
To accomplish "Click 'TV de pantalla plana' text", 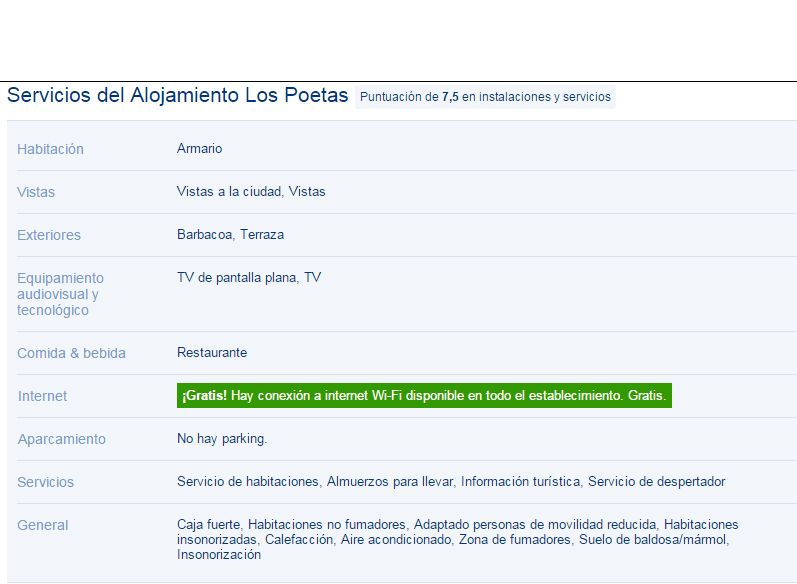I will [x=236, y=277].
